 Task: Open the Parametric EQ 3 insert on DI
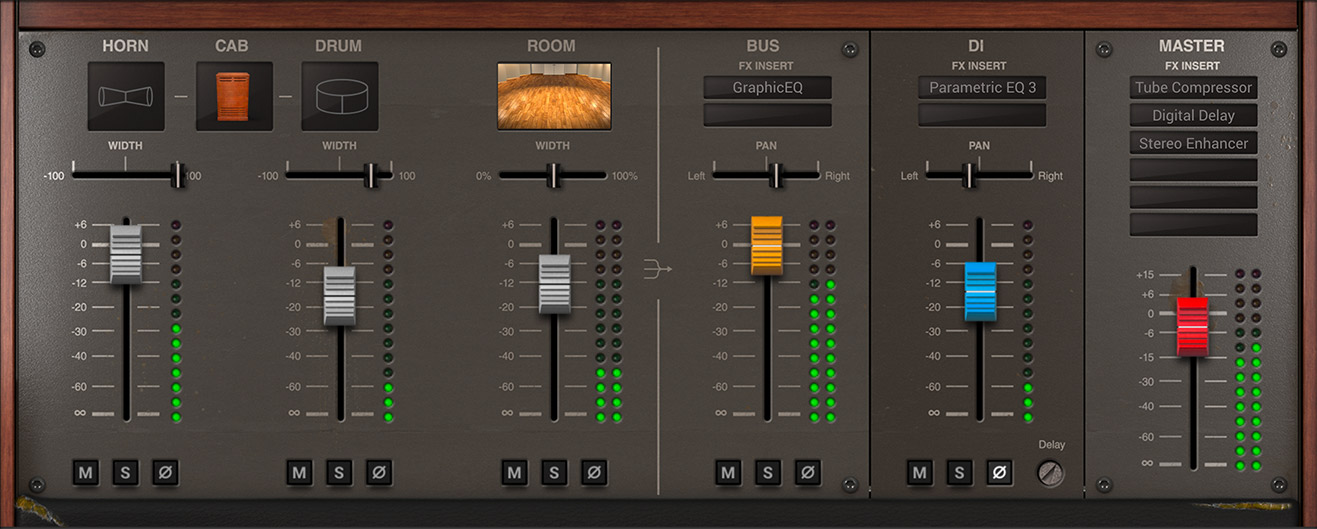[x=982, y=88]
